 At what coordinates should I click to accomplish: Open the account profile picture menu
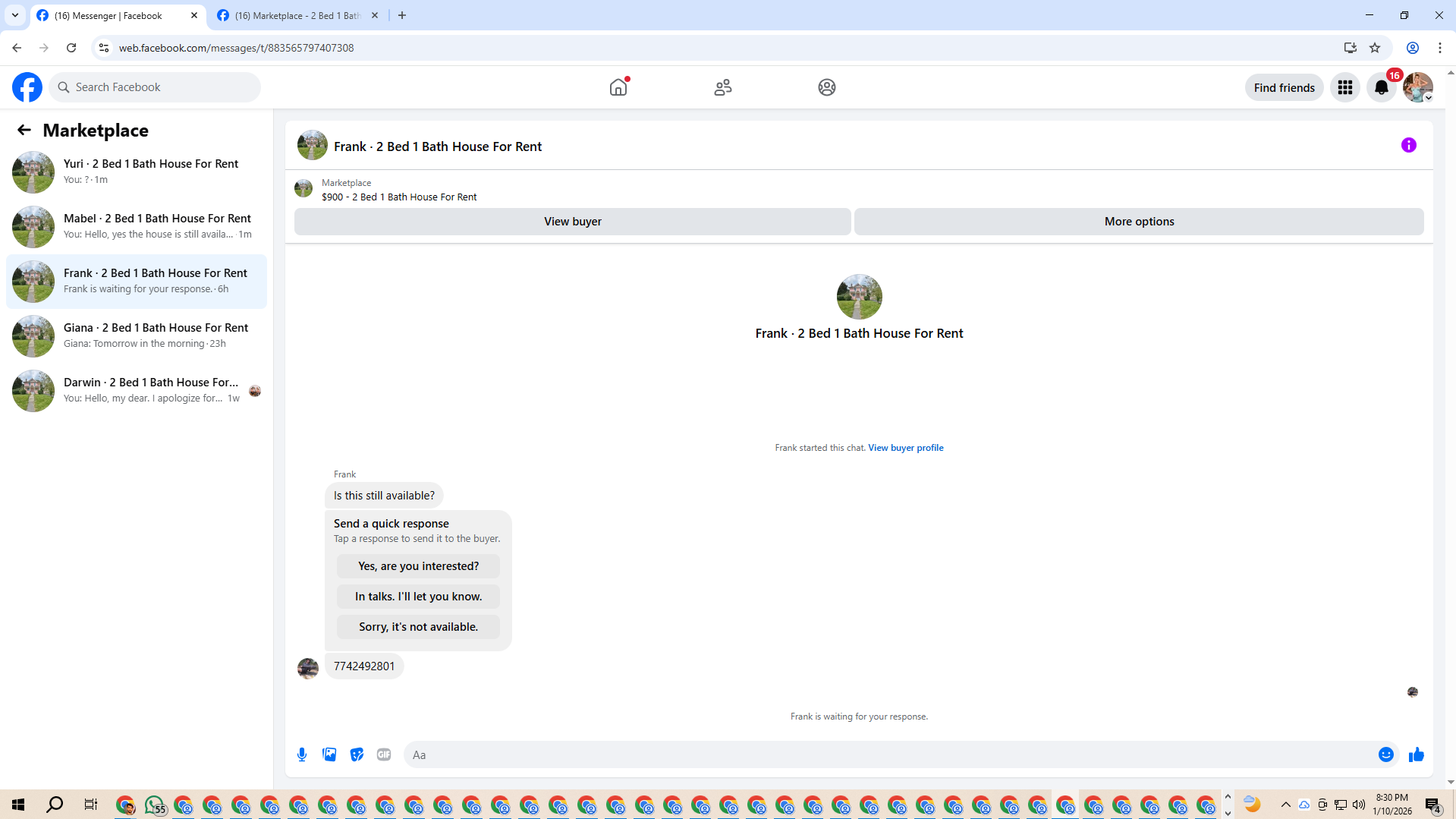tap(1418, 87)
